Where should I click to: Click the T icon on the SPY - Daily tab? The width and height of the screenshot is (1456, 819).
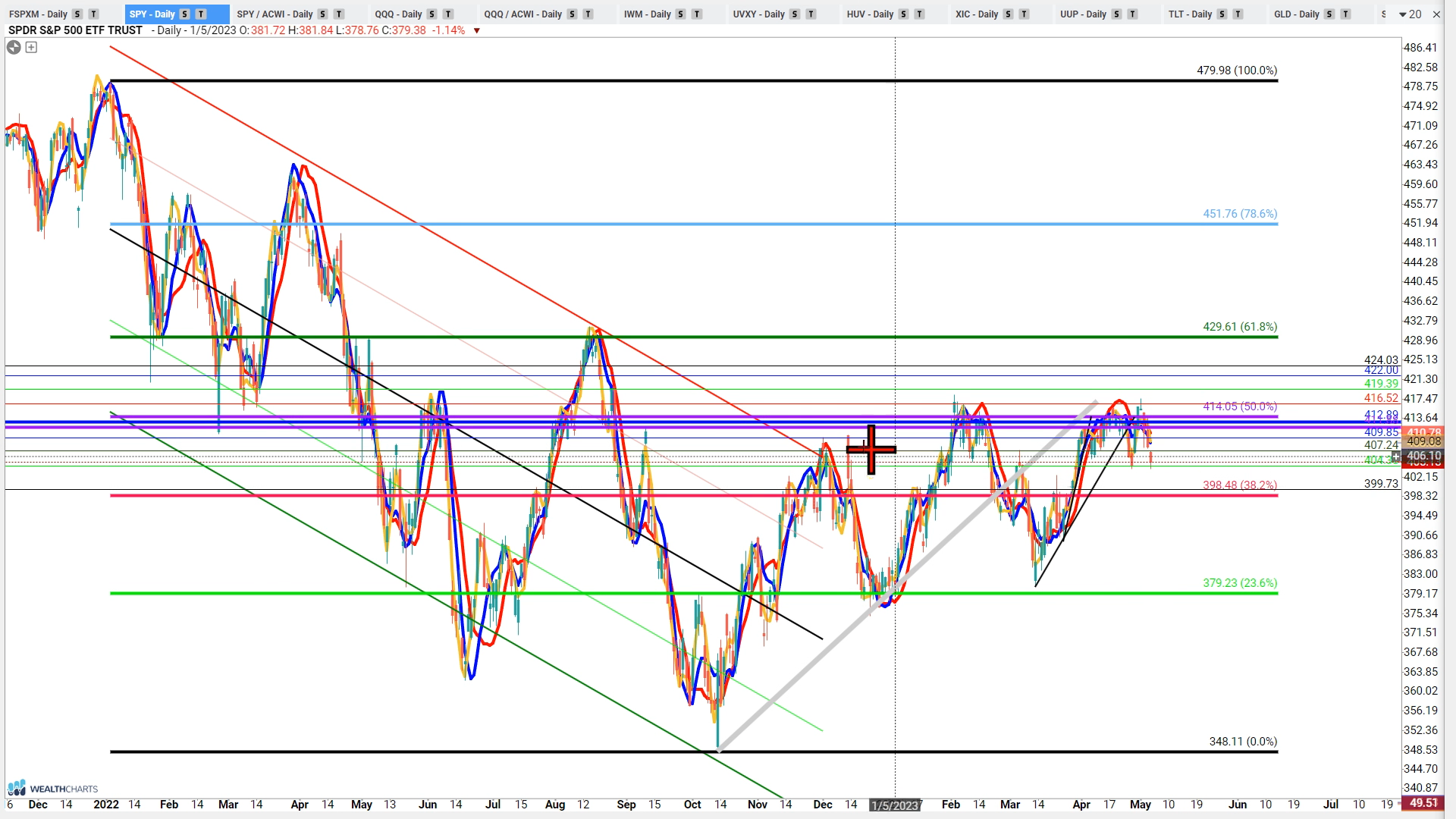(201, 14)
